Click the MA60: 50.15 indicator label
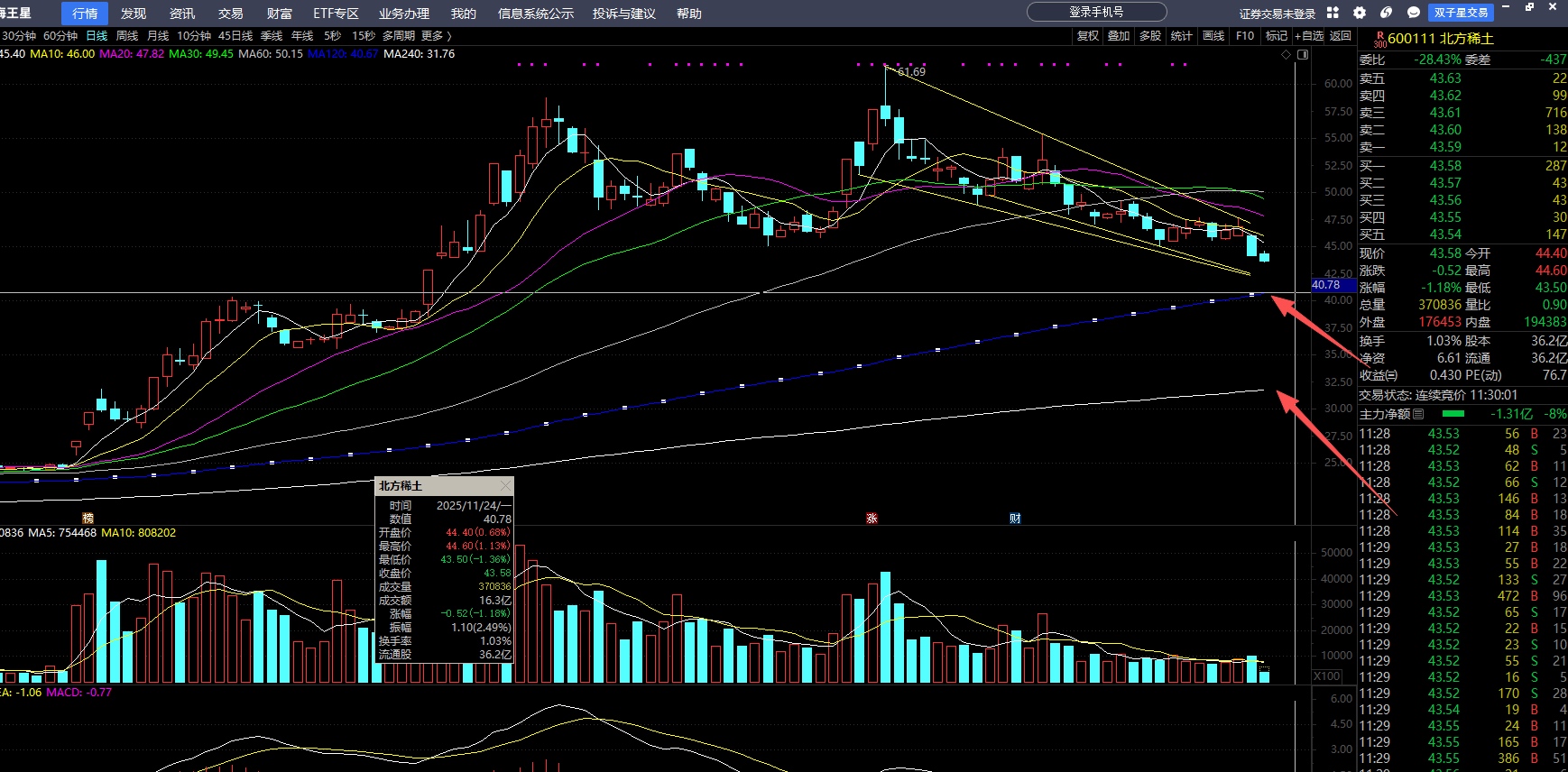The width and height of the screenshot is (1568, 772). (271, 54)
